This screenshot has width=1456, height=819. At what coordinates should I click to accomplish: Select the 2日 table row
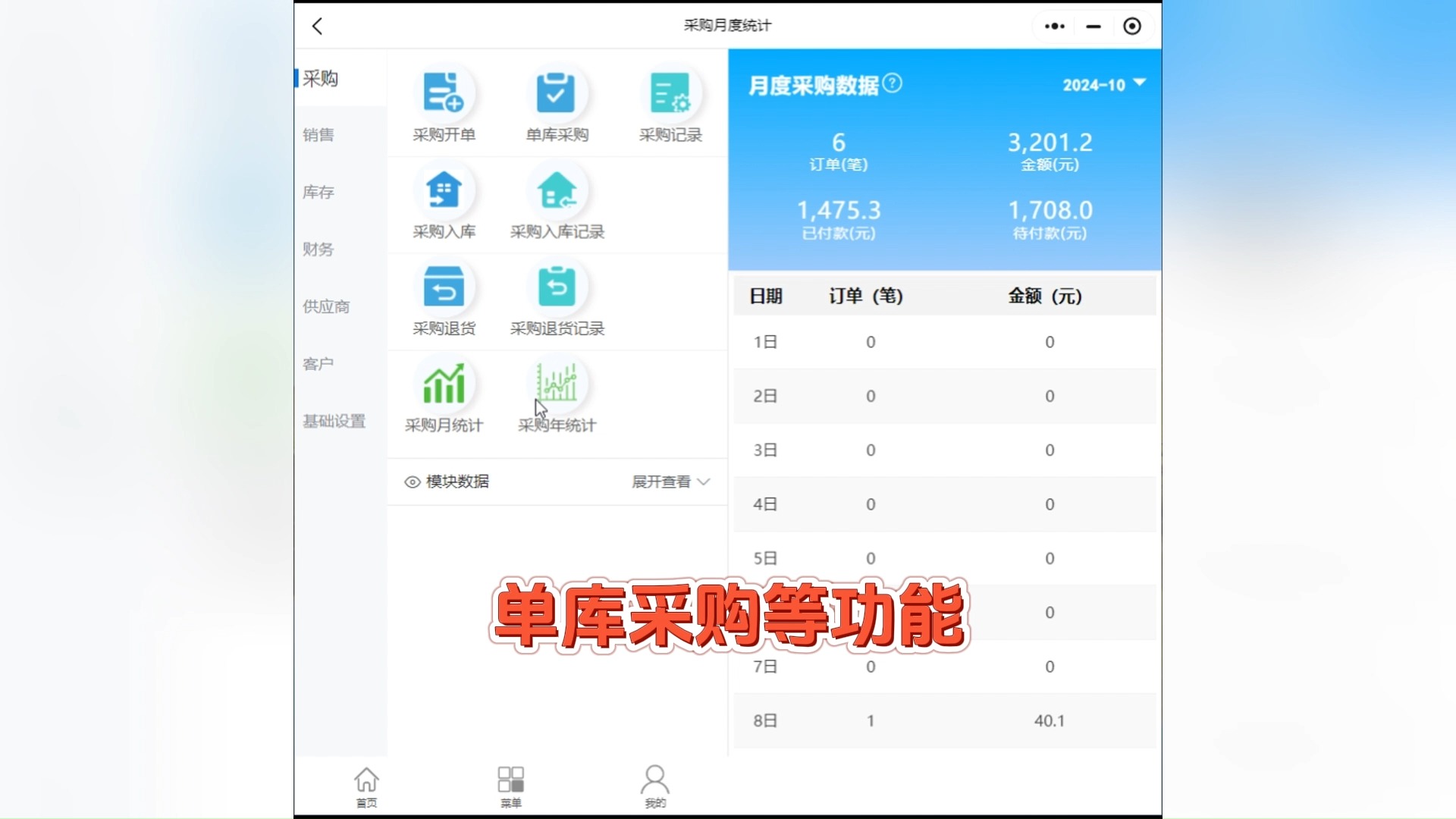coord(944,396)
